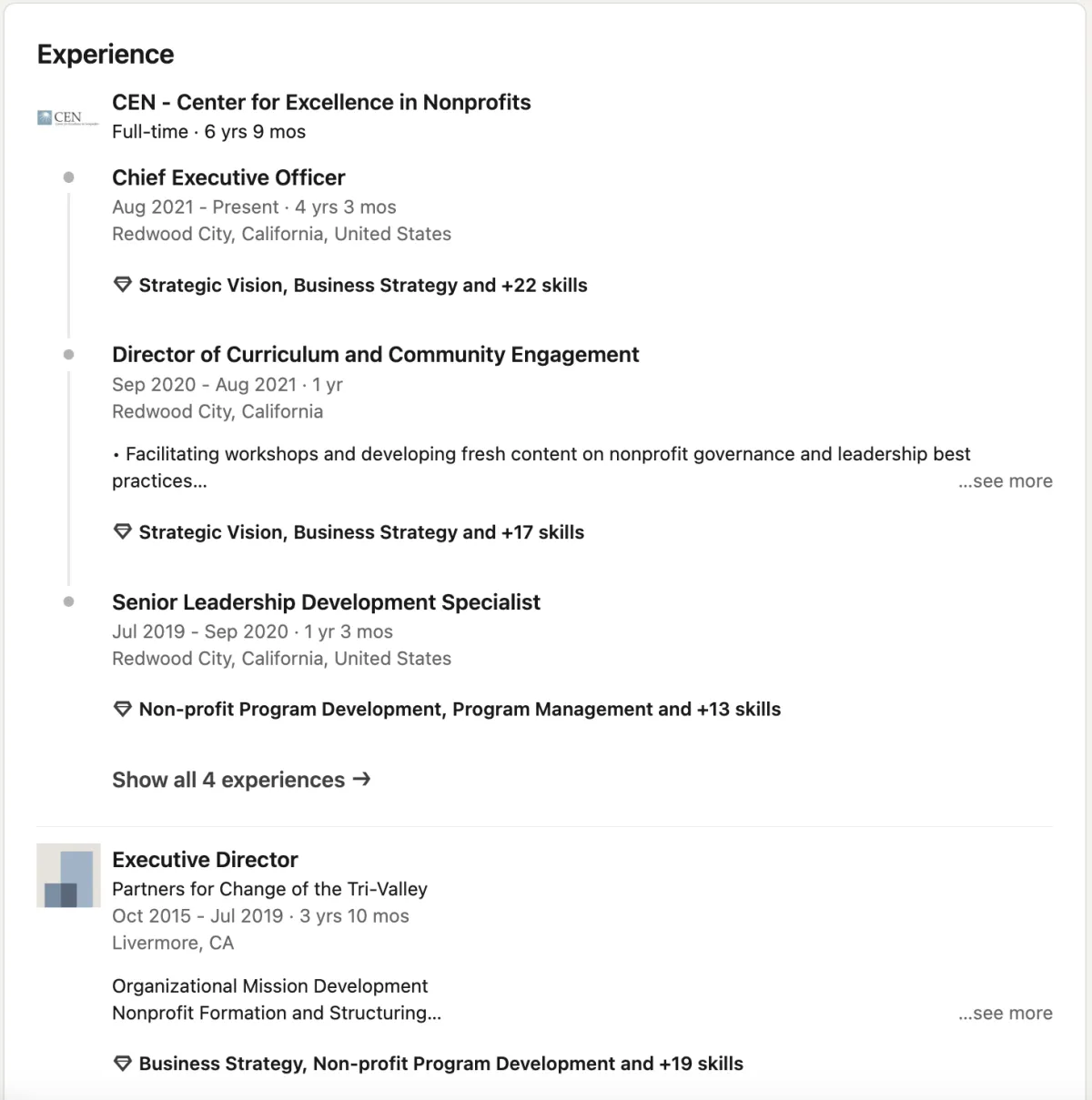Click the diamond skills icon under Director of Curriculum
Image resolution: width=1092 pixels, height=1100 pixels.
pyautogui.click(x=123, y=532)
